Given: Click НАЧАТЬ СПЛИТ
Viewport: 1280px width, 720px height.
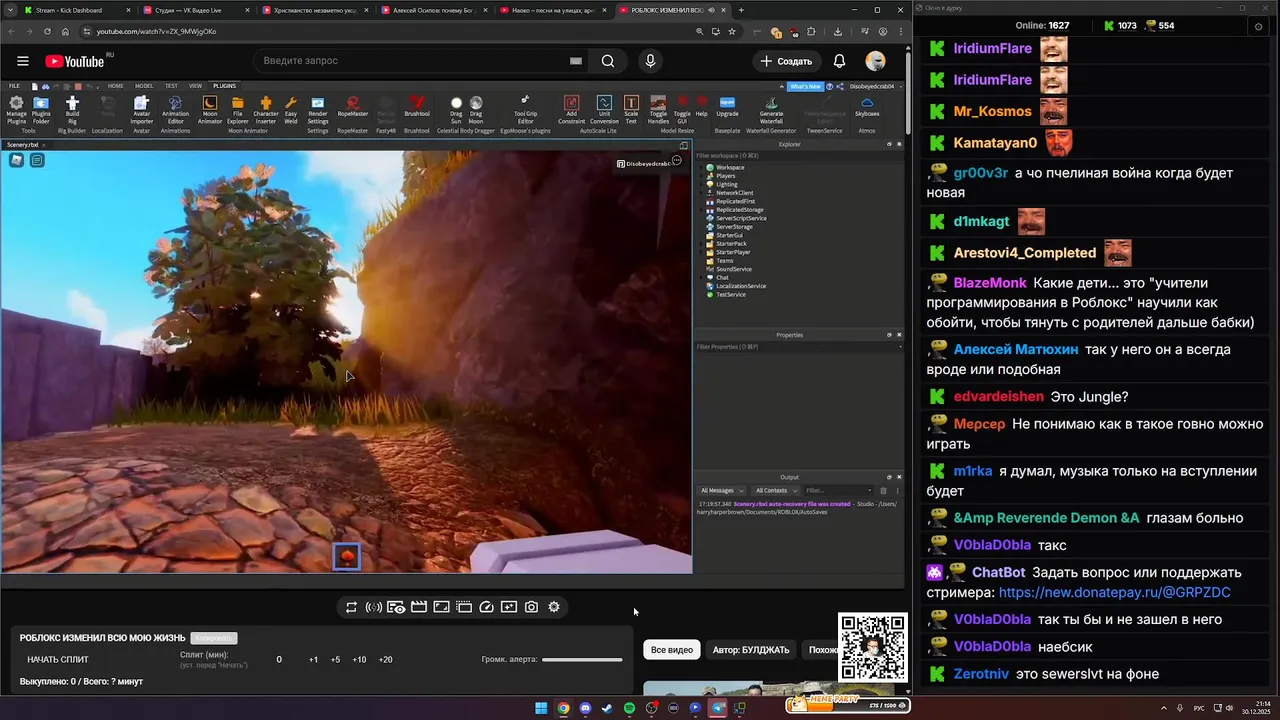Looking at the screenshot, I should (58, 660).
